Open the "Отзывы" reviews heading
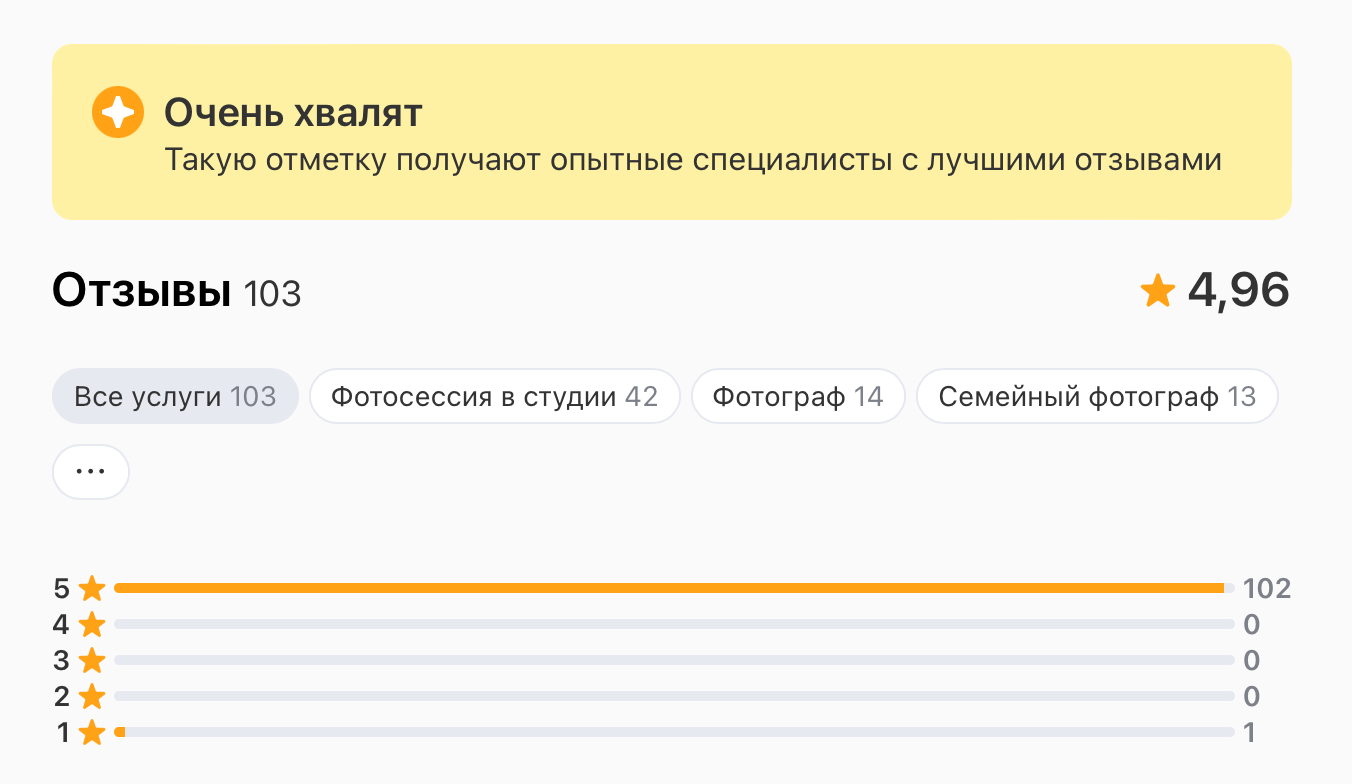Screen dimensions: 1352x784 pyautogui.click(x=141, y=291)
